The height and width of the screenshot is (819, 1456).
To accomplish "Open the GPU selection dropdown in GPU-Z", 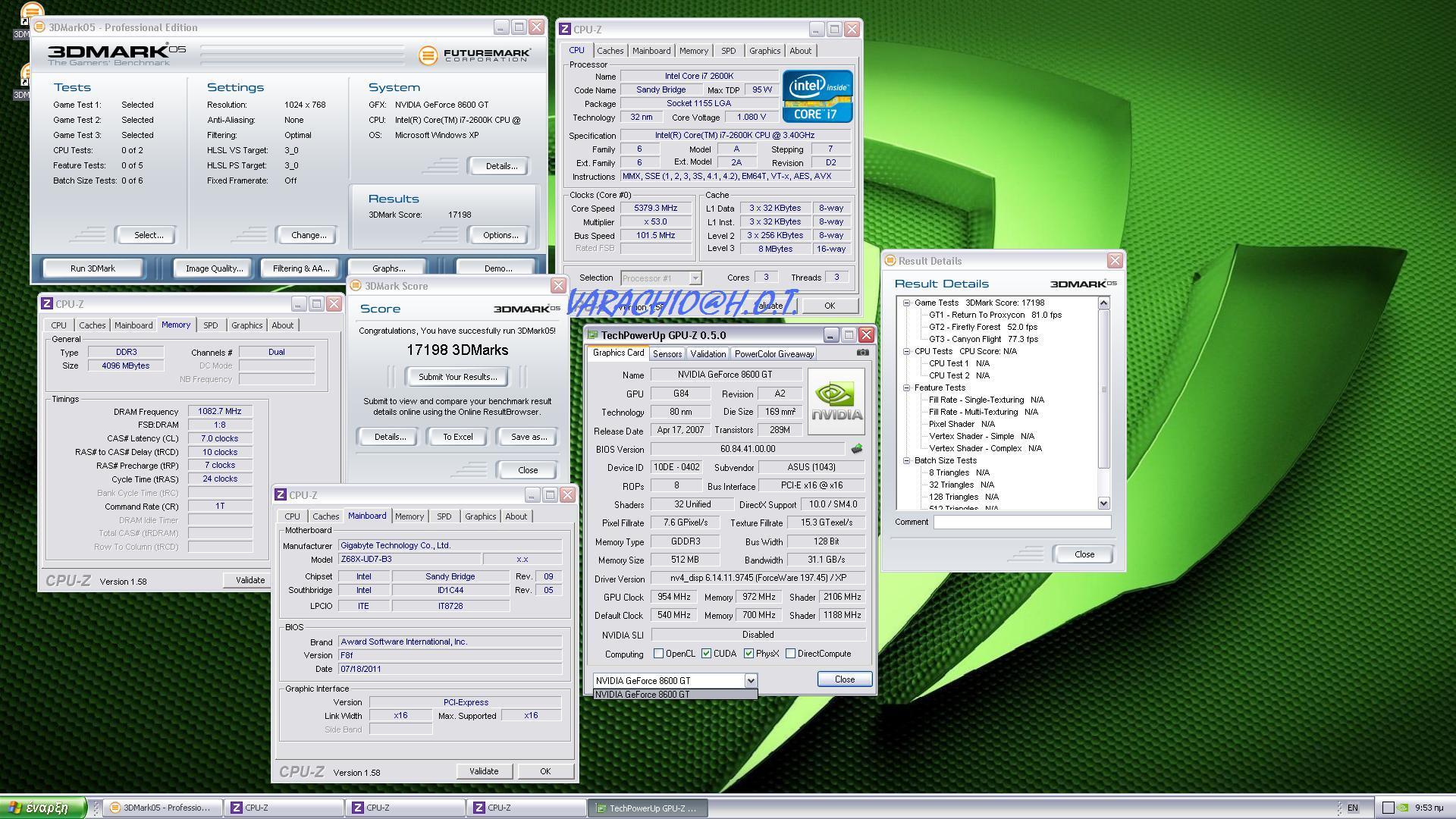I will click(750, 680).
